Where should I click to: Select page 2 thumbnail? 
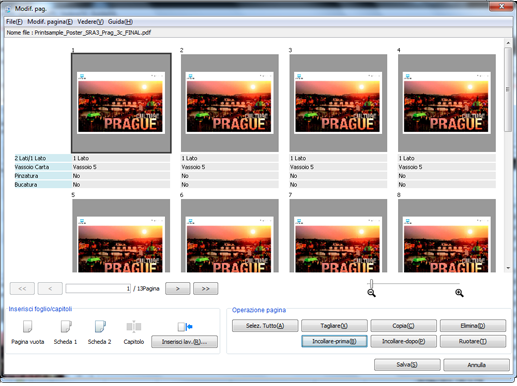(x=230, y=103)
